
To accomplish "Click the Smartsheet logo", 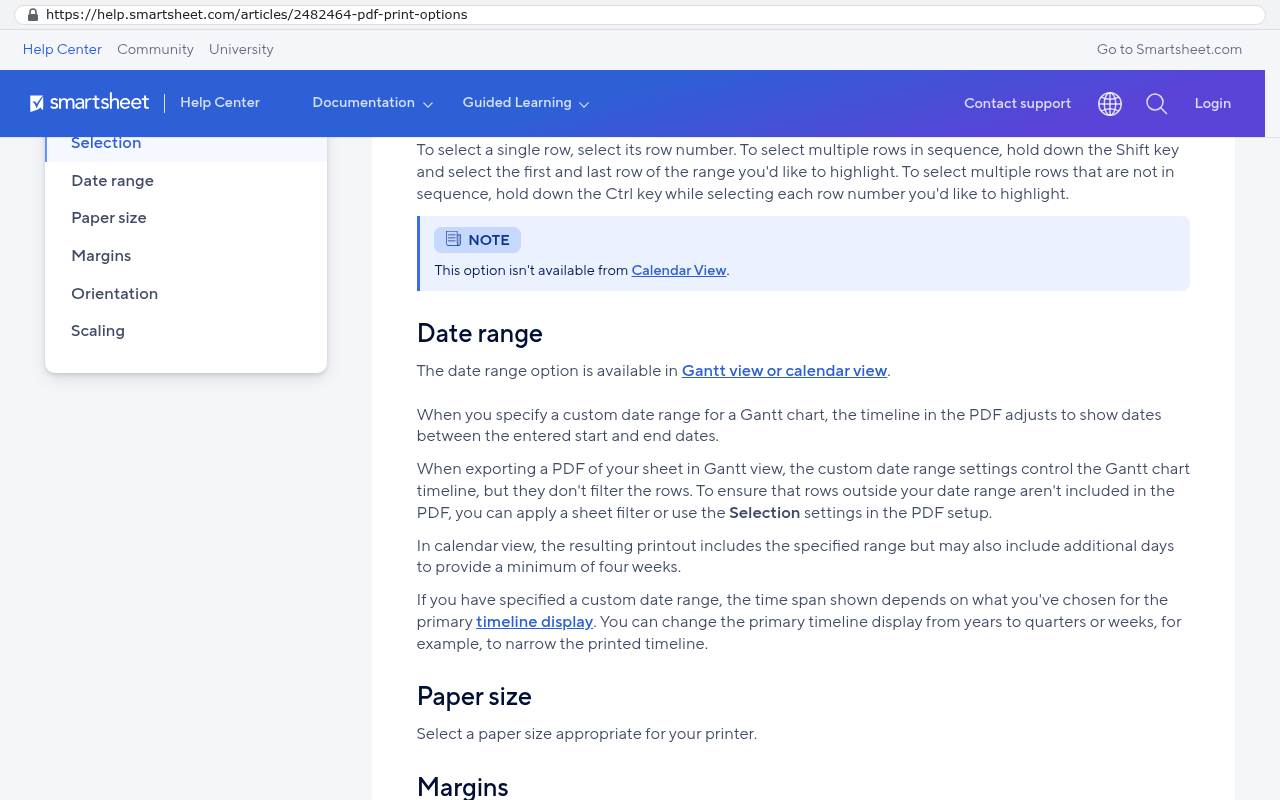I will 89,103.
